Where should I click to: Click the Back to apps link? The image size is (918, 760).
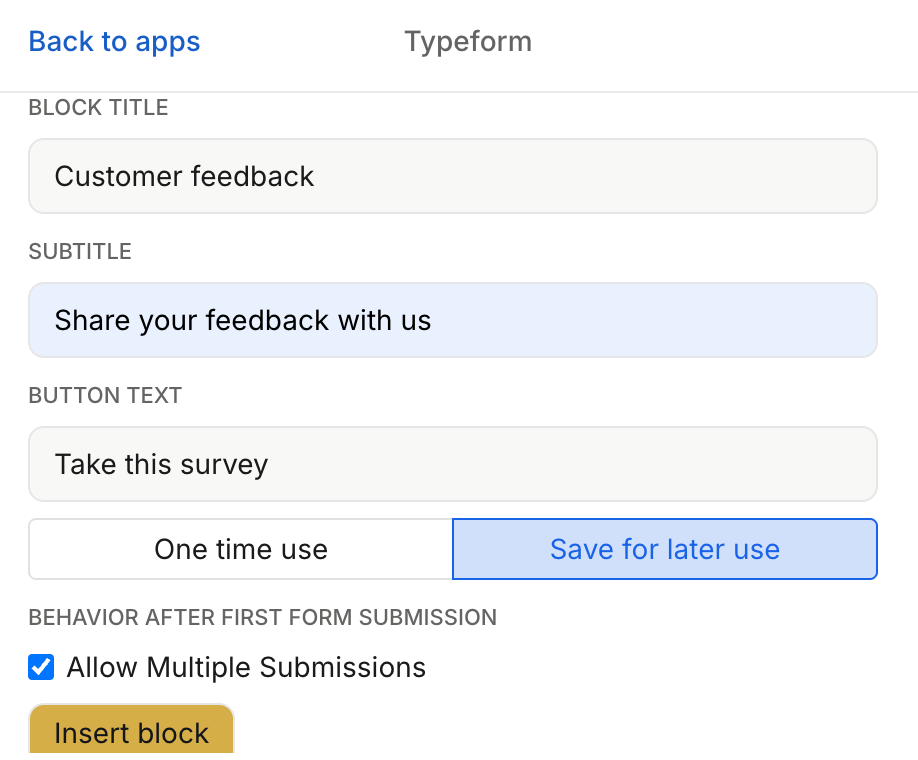click(x=114, y=42)
